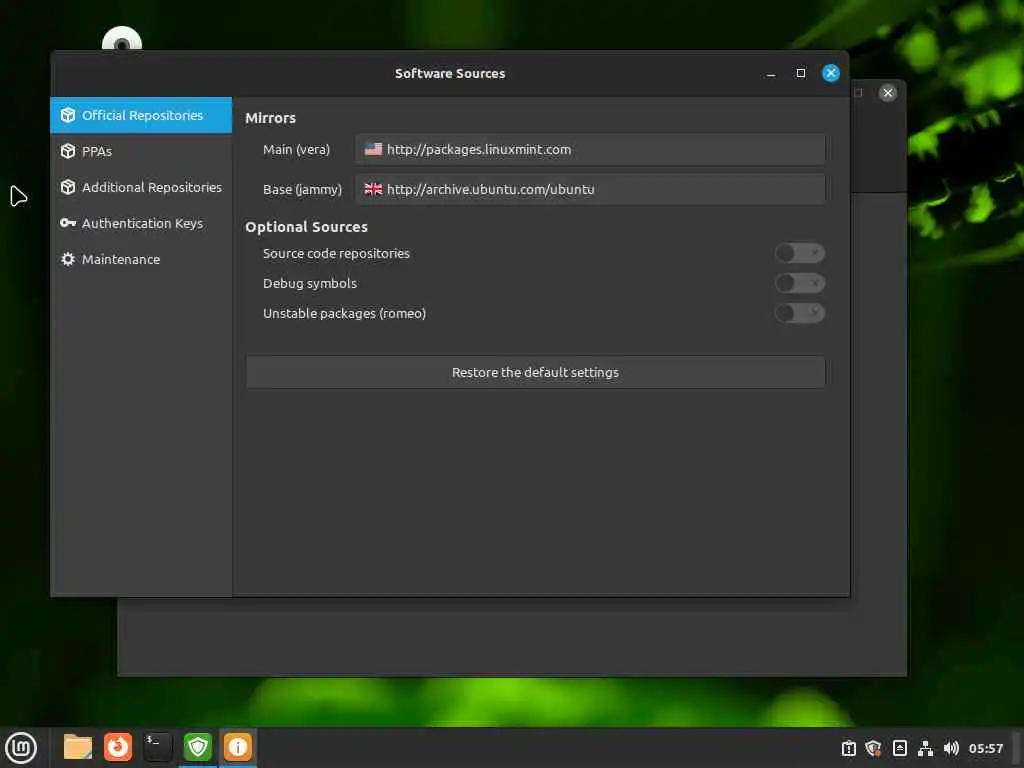Click the Software Sources title bar
Image resolution: width=1024 pixels, height=768 pixels.
[449, 74]
